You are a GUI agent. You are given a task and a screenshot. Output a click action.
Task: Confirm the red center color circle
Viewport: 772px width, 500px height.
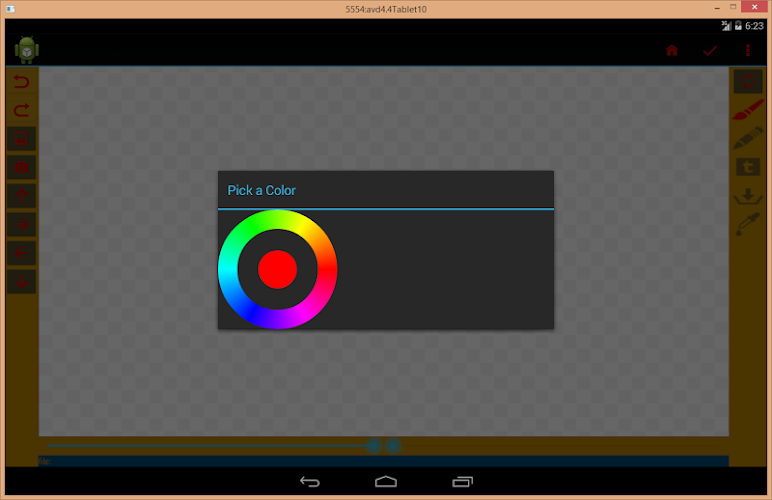[277, 269]
